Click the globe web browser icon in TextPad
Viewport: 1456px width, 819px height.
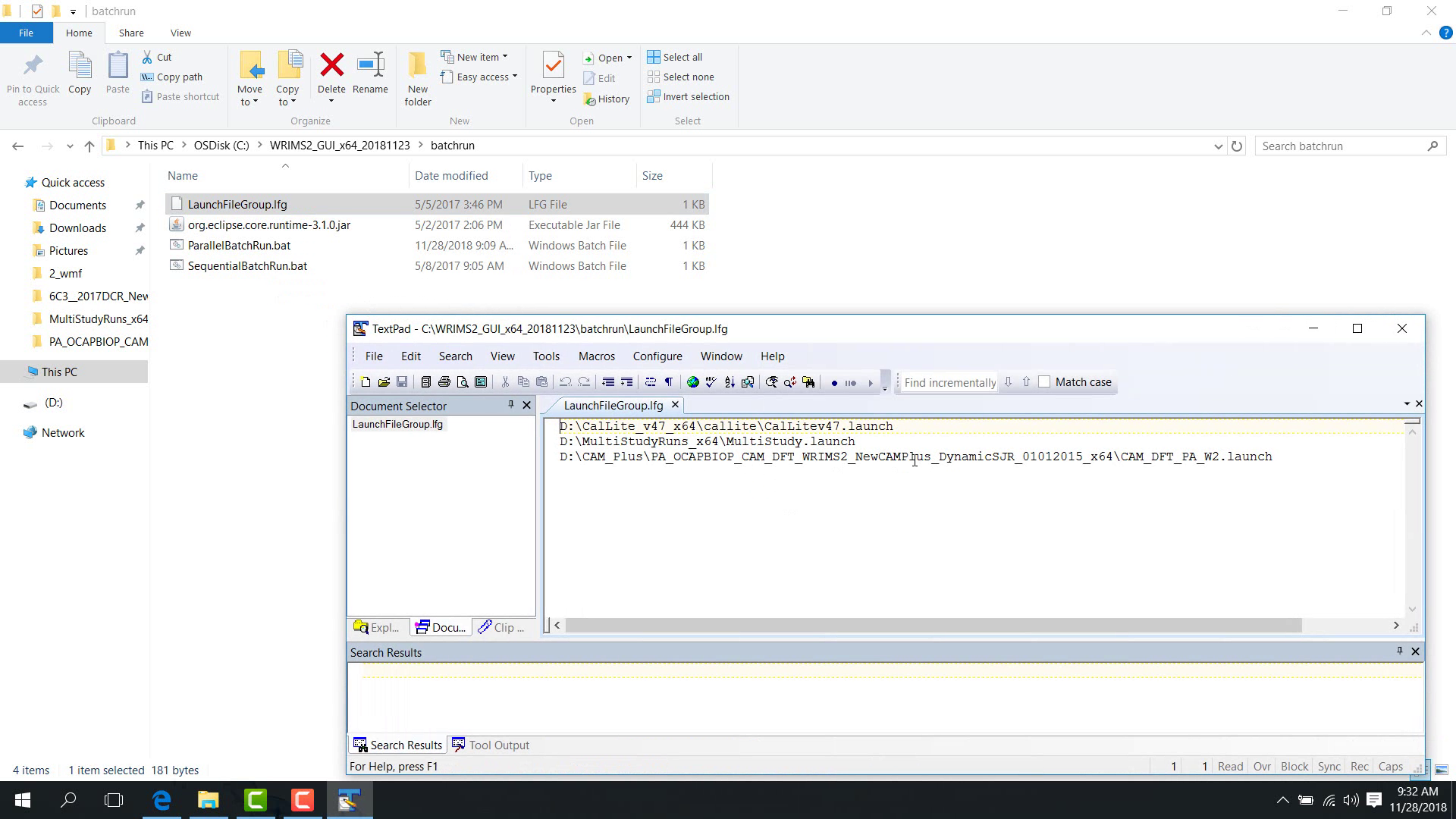point(692,382)
